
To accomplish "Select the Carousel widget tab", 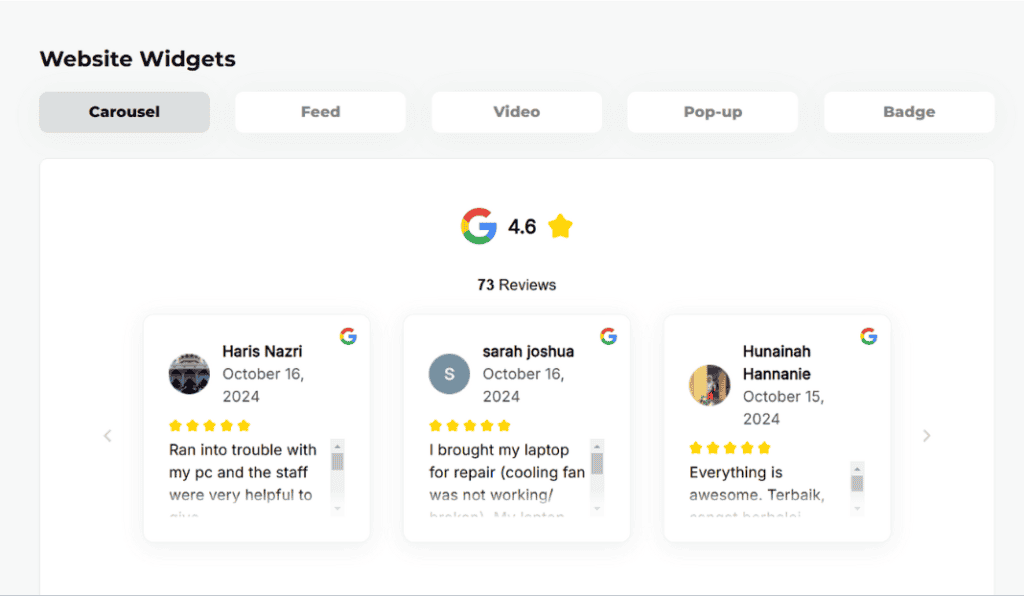I will click(124, 112).
